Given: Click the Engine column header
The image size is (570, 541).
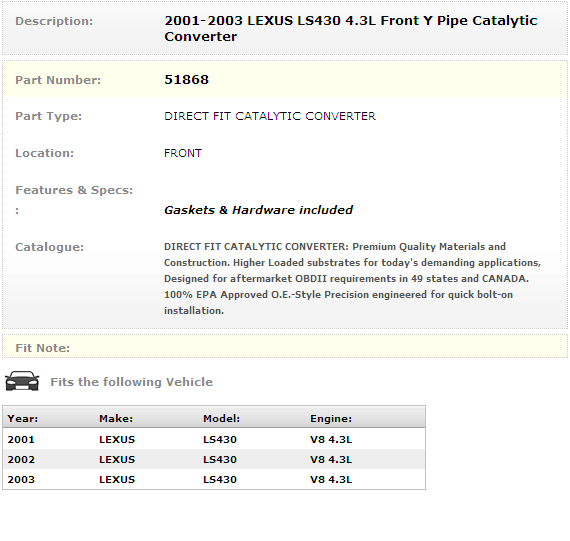Looking at the screenshot, I should (331, 418).
